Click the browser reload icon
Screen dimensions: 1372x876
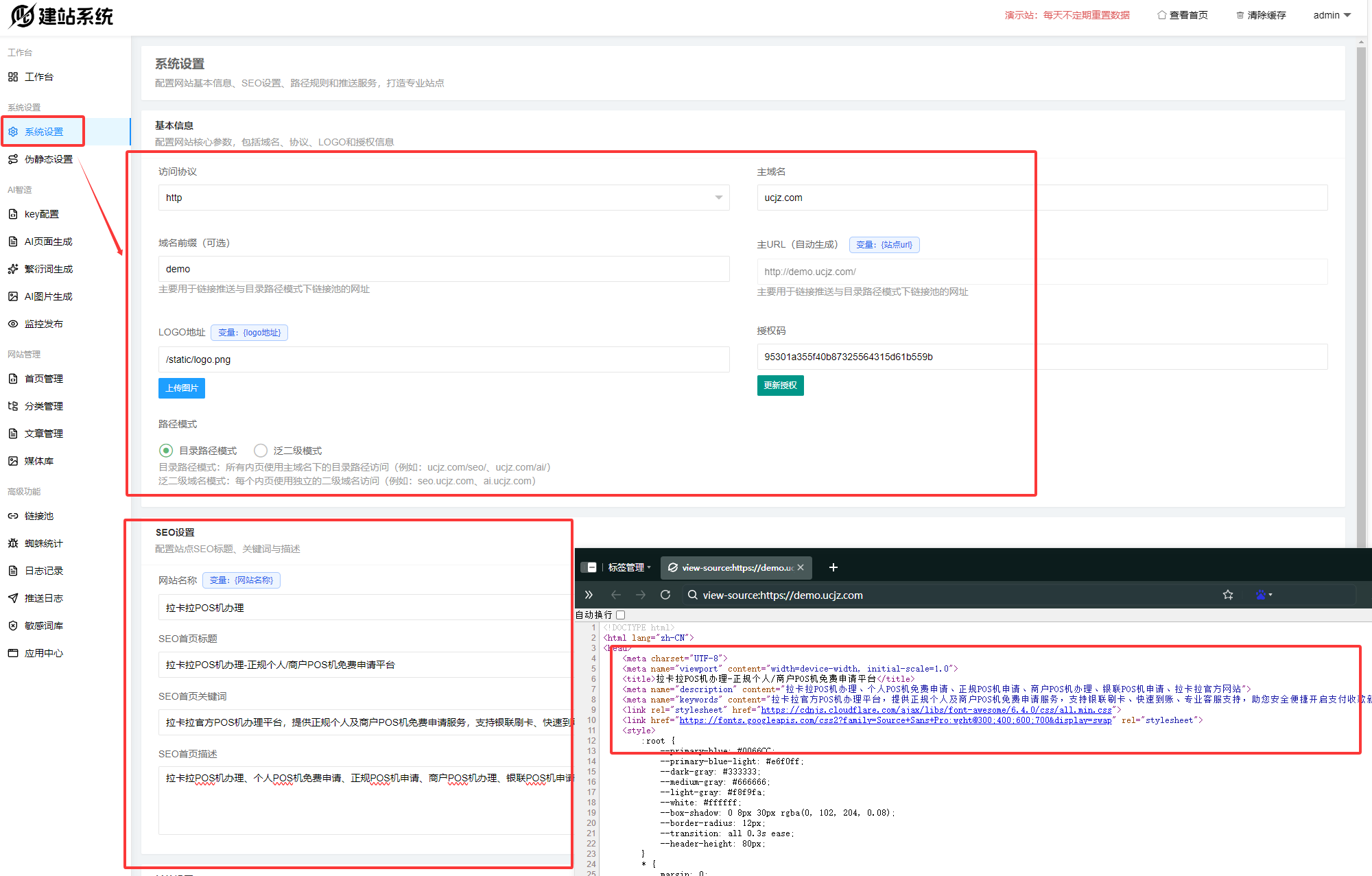pos(665,595)
